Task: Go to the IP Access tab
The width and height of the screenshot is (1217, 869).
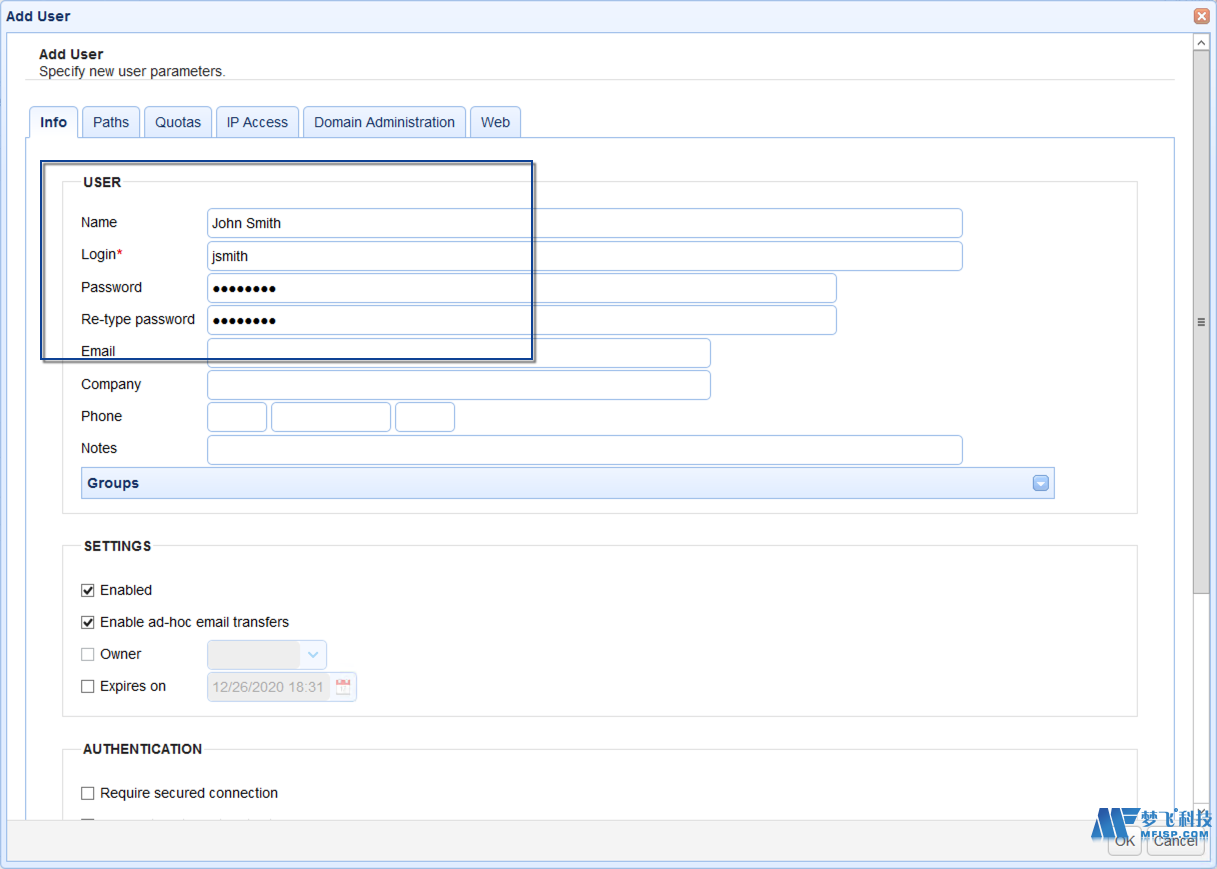Action: pyautogui.click(x=257, y=122)
